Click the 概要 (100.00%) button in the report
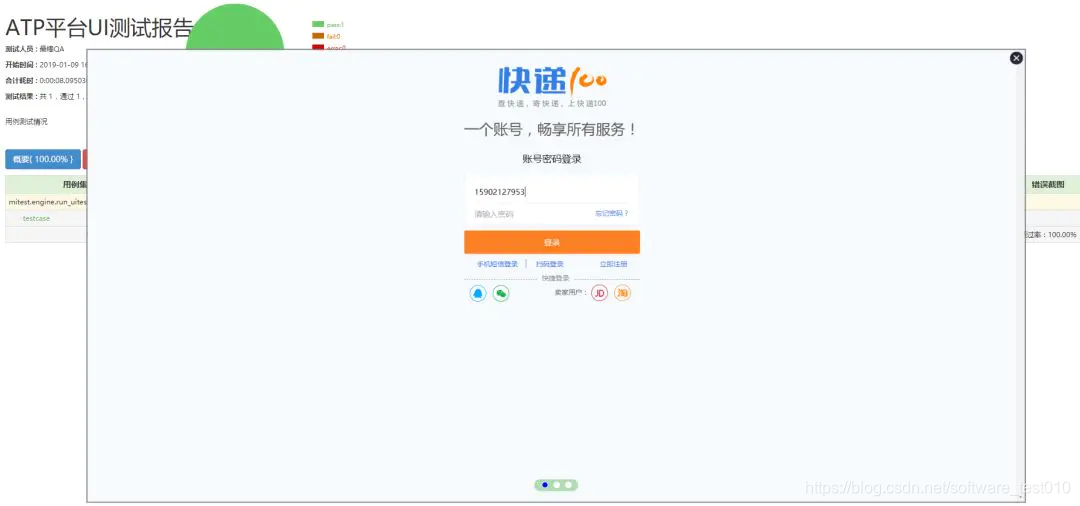 pos(43,159)
